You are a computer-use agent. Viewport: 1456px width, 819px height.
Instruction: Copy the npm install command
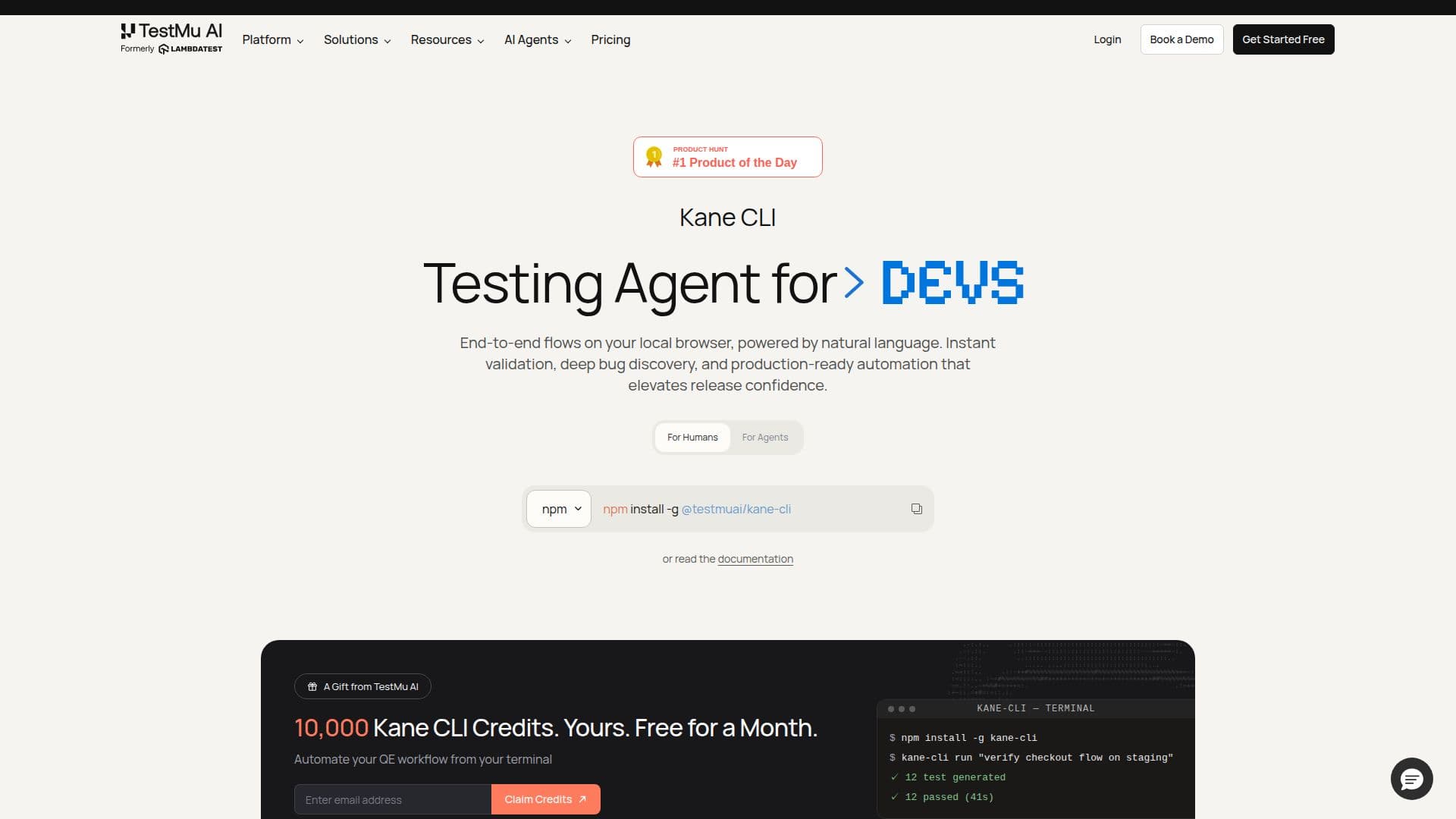coord(916,509)
